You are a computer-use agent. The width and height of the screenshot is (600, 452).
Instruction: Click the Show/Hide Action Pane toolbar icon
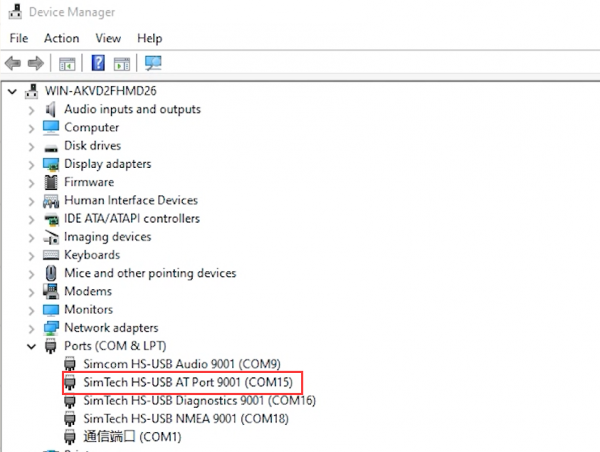(122, 64)
